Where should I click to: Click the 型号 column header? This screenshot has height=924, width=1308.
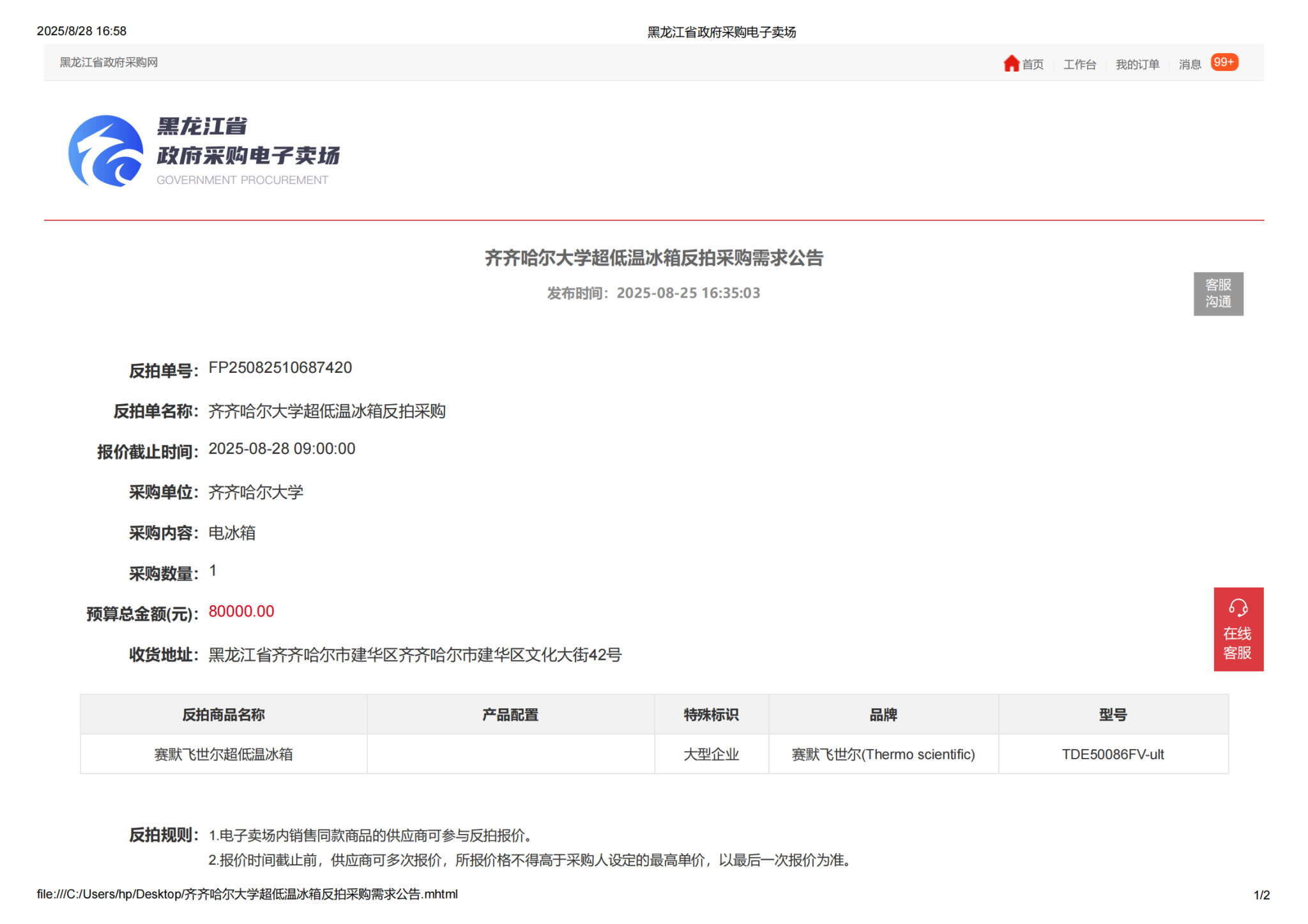1112,715
